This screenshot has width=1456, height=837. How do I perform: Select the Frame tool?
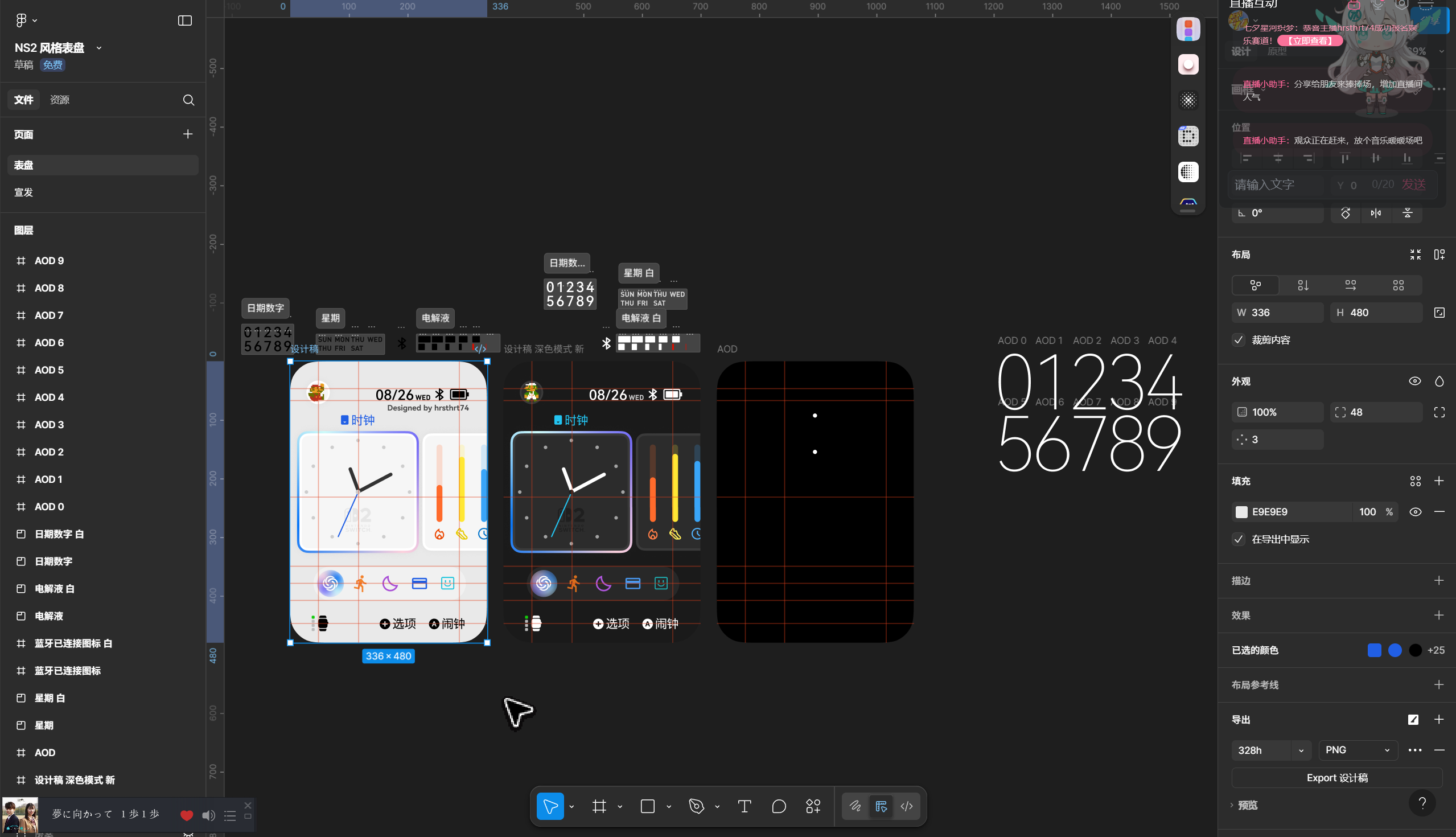click(599, 806)
